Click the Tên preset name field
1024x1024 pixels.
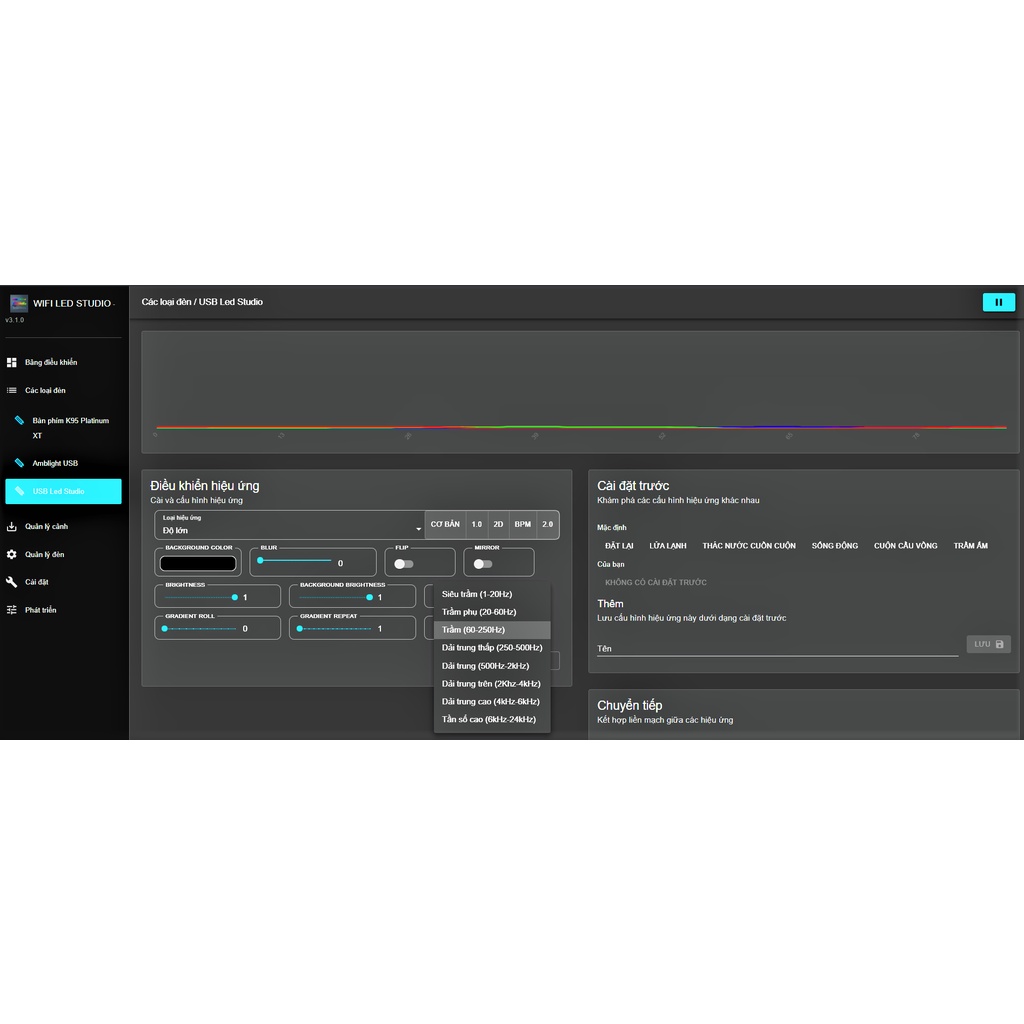[776, 648]
